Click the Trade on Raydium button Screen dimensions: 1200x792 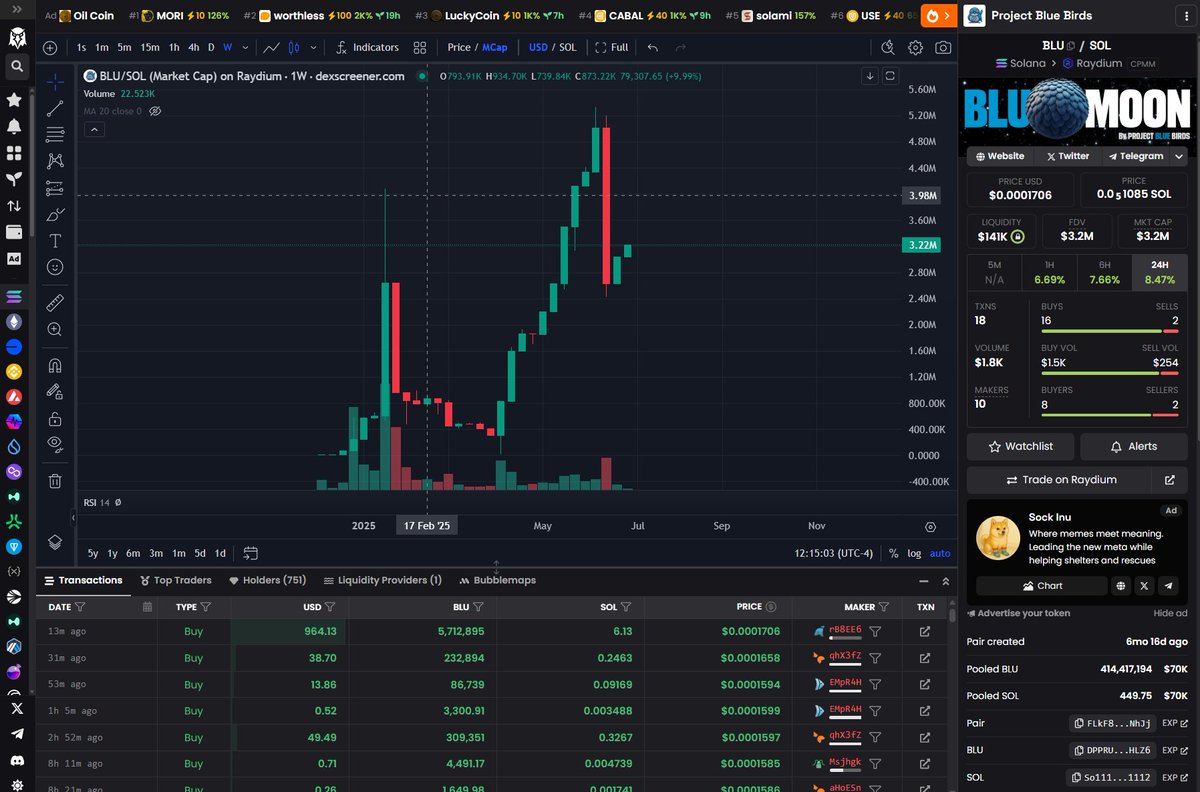click(1059, 480)
